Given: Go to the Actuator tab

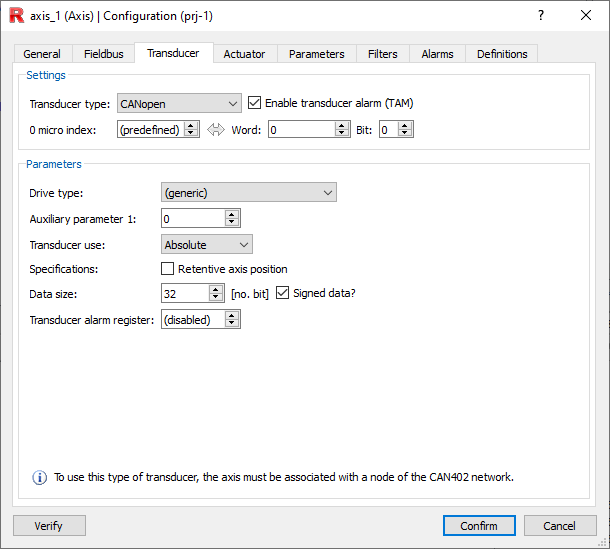Looking at the screenshot, I should click(x=244, y=54).
